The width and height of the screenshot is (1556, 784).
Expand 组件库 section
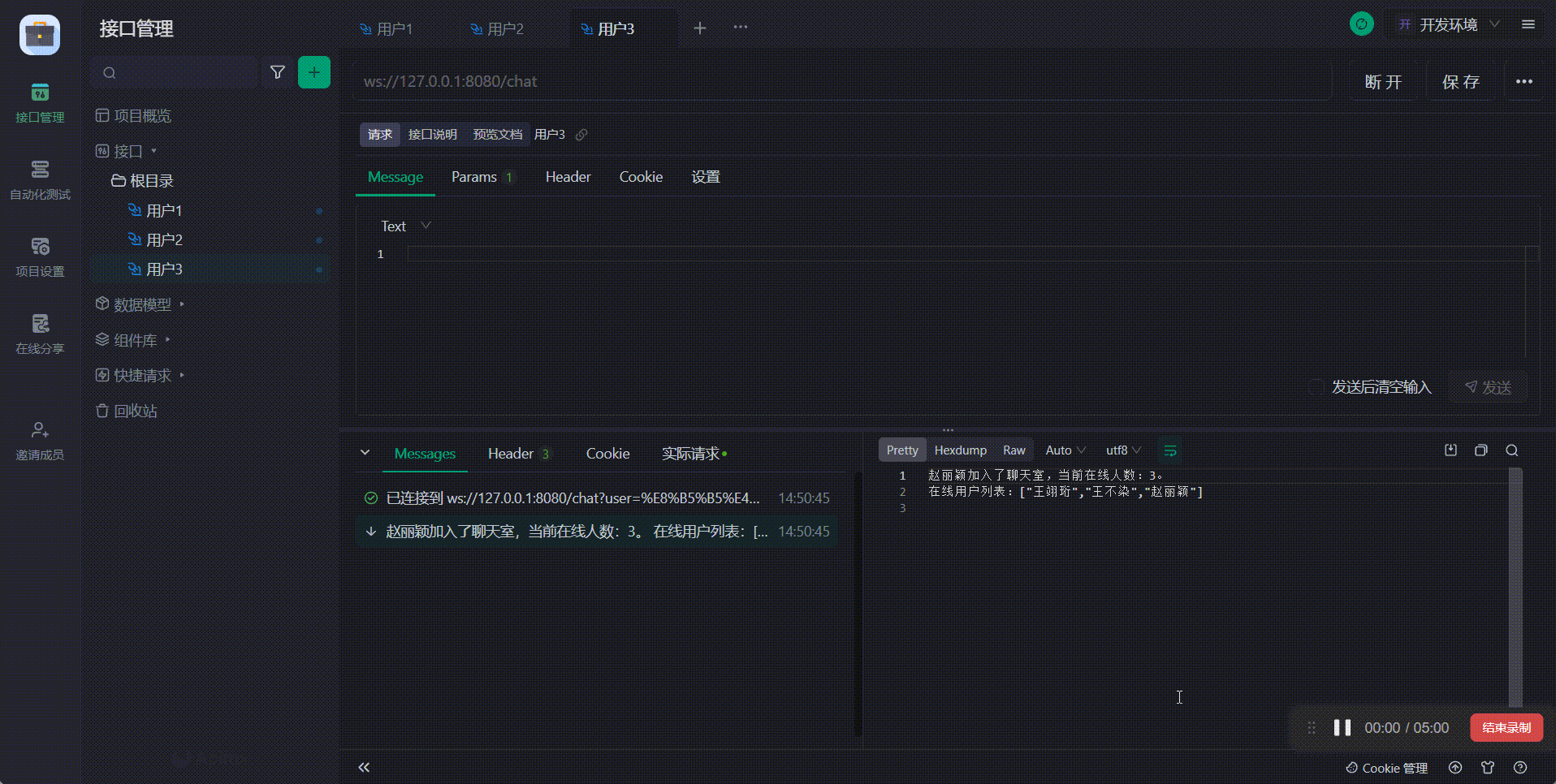(133, 339)
